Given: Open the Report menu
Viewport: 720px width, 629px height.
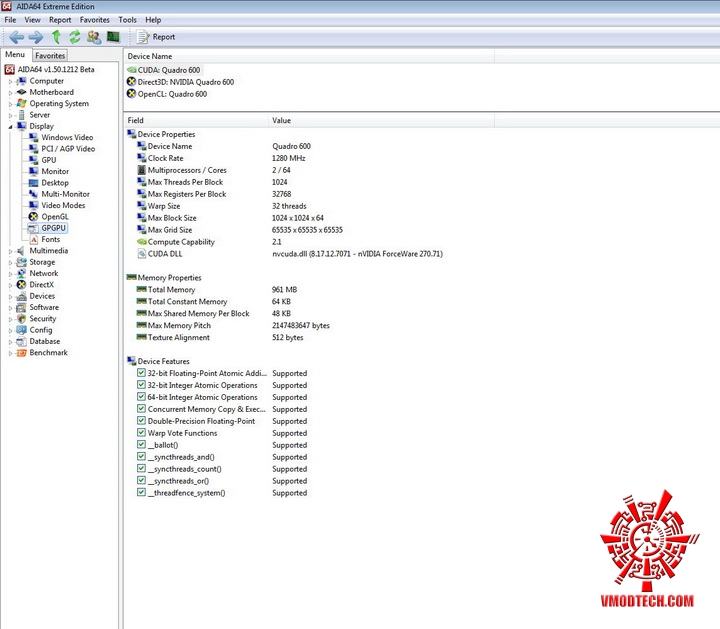Looking at the screenshot, I should coord(60,20).
